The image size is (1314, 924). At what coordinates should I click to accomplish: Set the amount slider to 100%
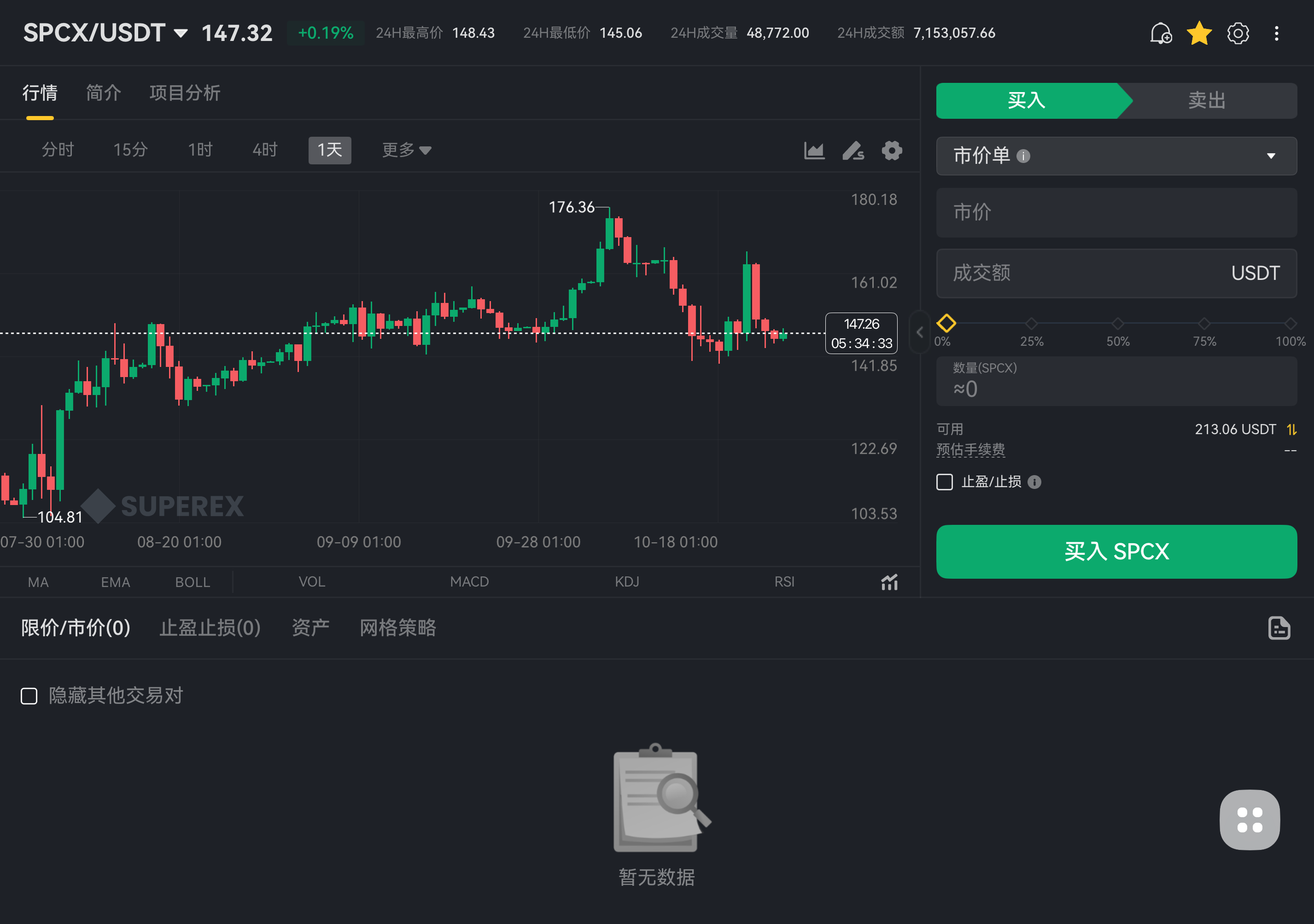point(1290,323)
